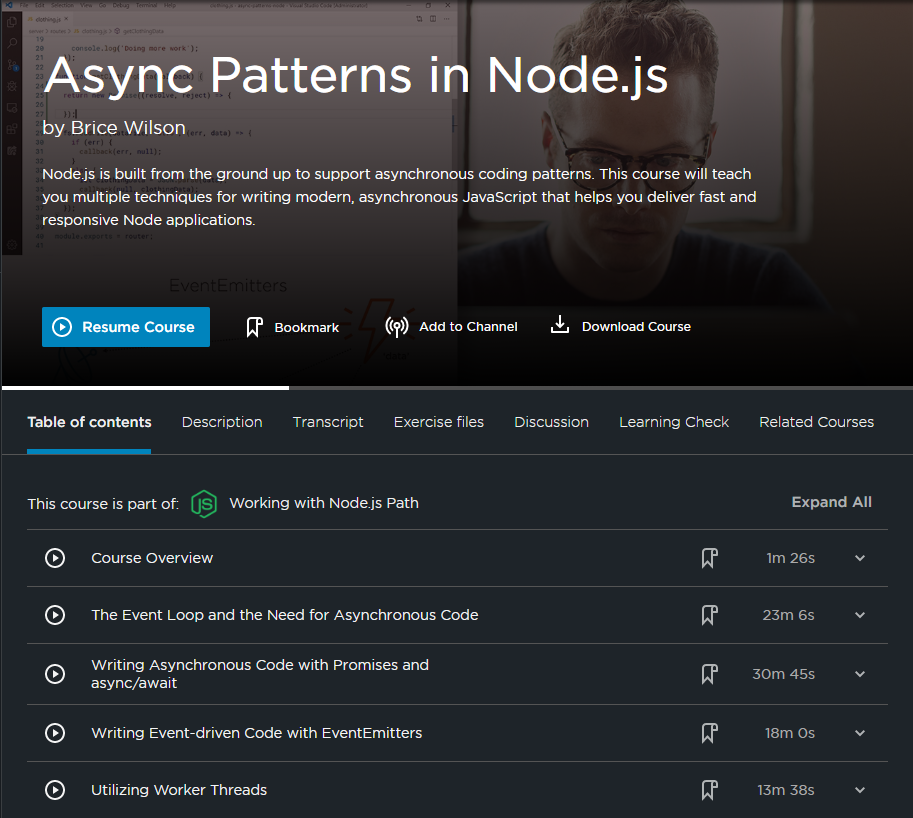Viewport: 913px width, 818px height.
Task: Open the Discussion tab
Action: pos(551,422)
